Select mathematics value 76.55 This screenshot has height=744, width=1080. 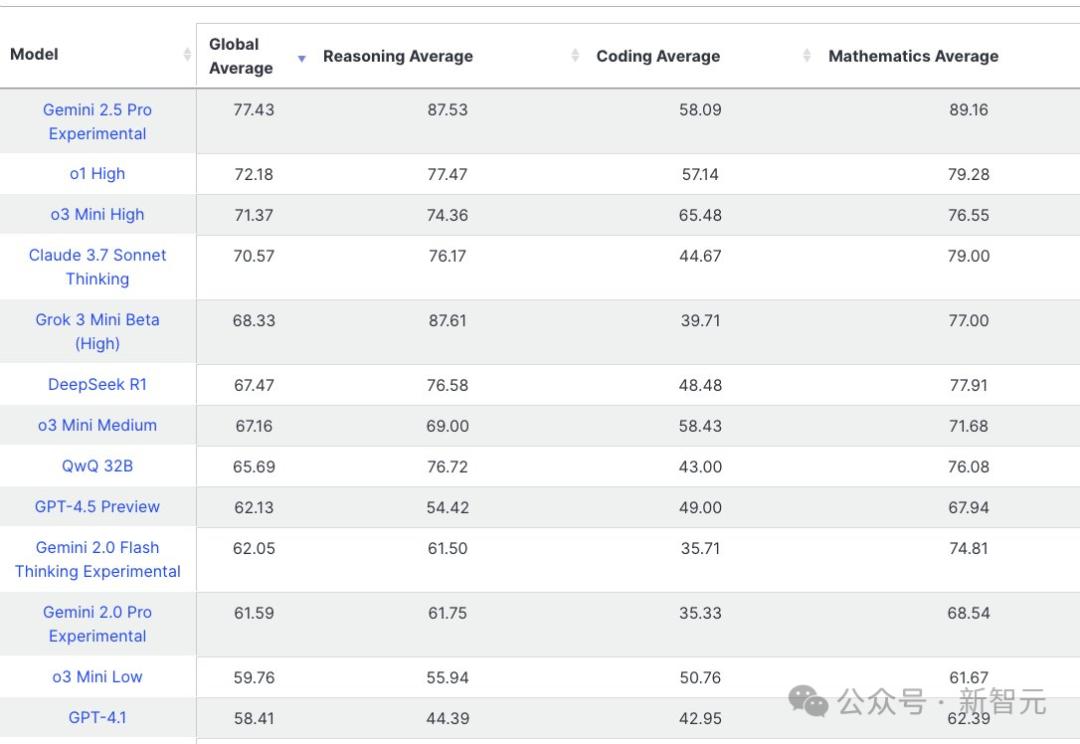(968, 215)
